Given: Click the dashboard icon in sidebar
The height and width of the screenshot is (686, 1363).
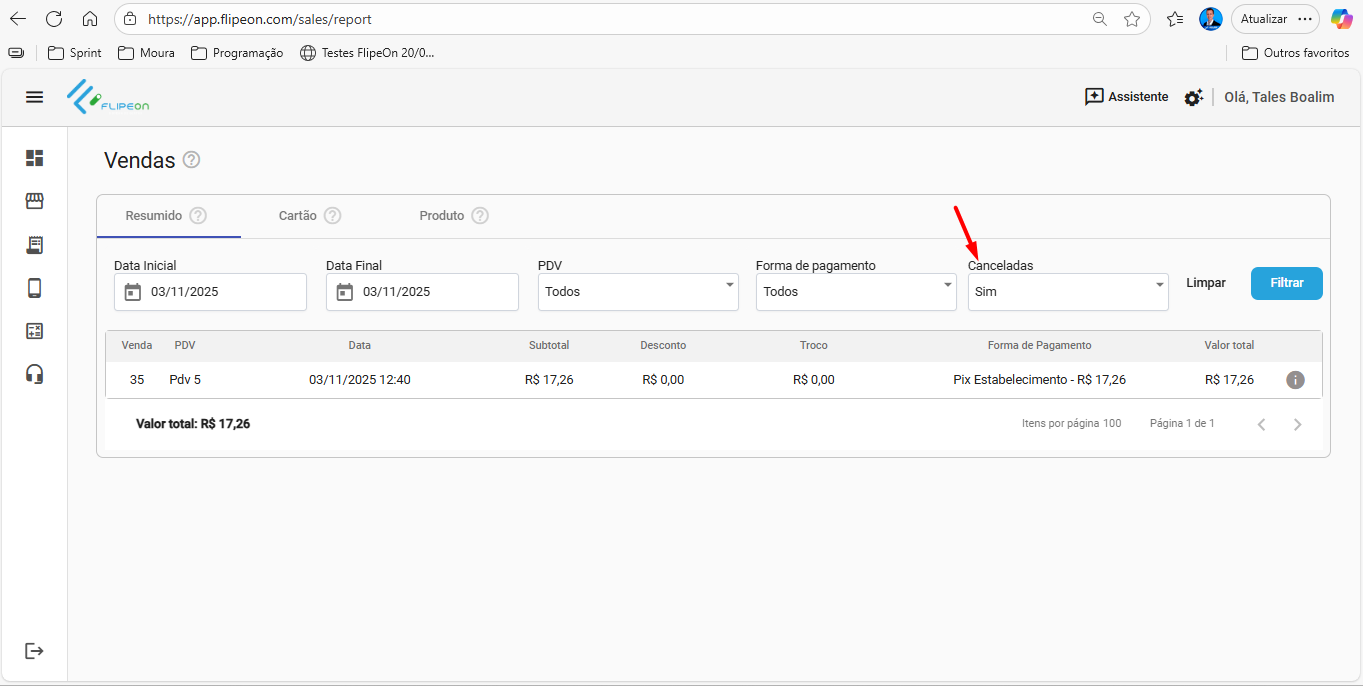Looking at the screenshot, I should click(x=35, y=158).
